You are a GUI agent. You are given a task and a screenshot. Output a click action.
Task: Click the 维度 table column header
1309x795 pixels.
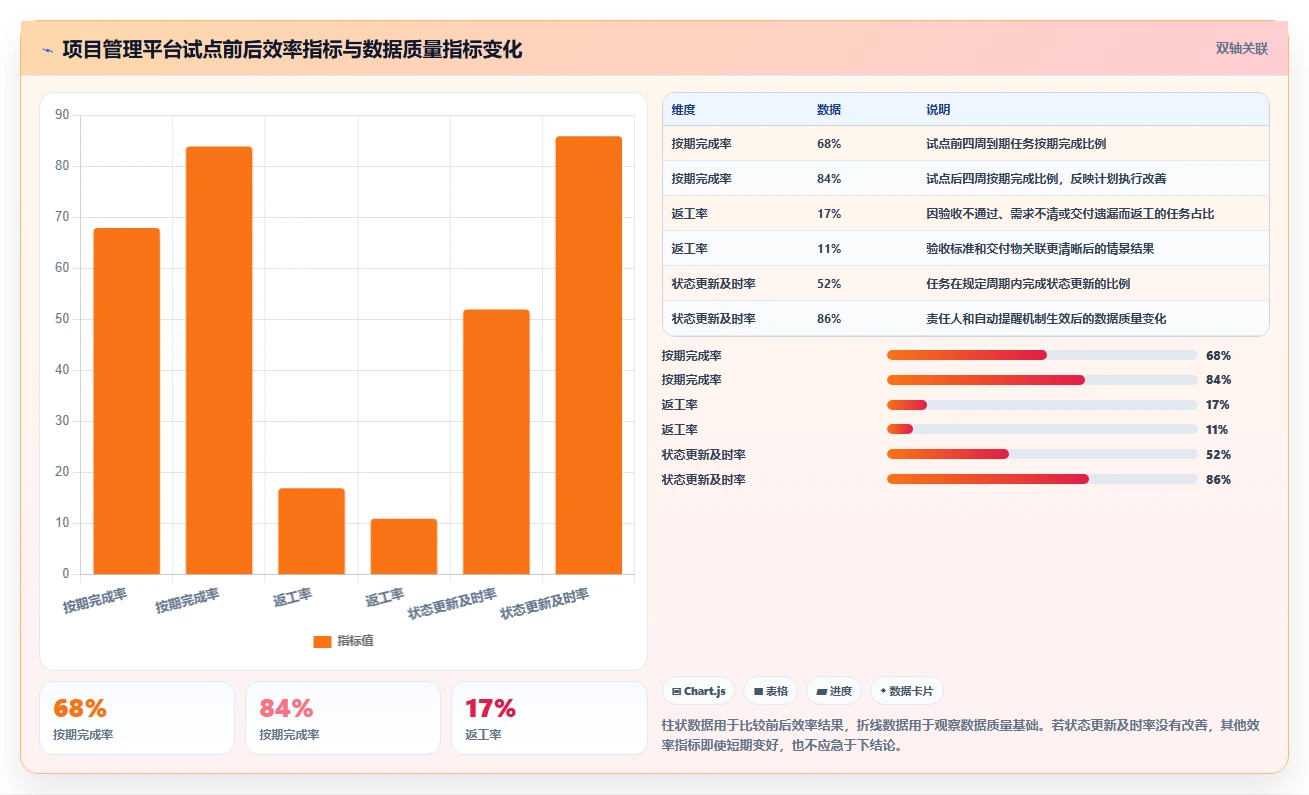tap(684, 110)
